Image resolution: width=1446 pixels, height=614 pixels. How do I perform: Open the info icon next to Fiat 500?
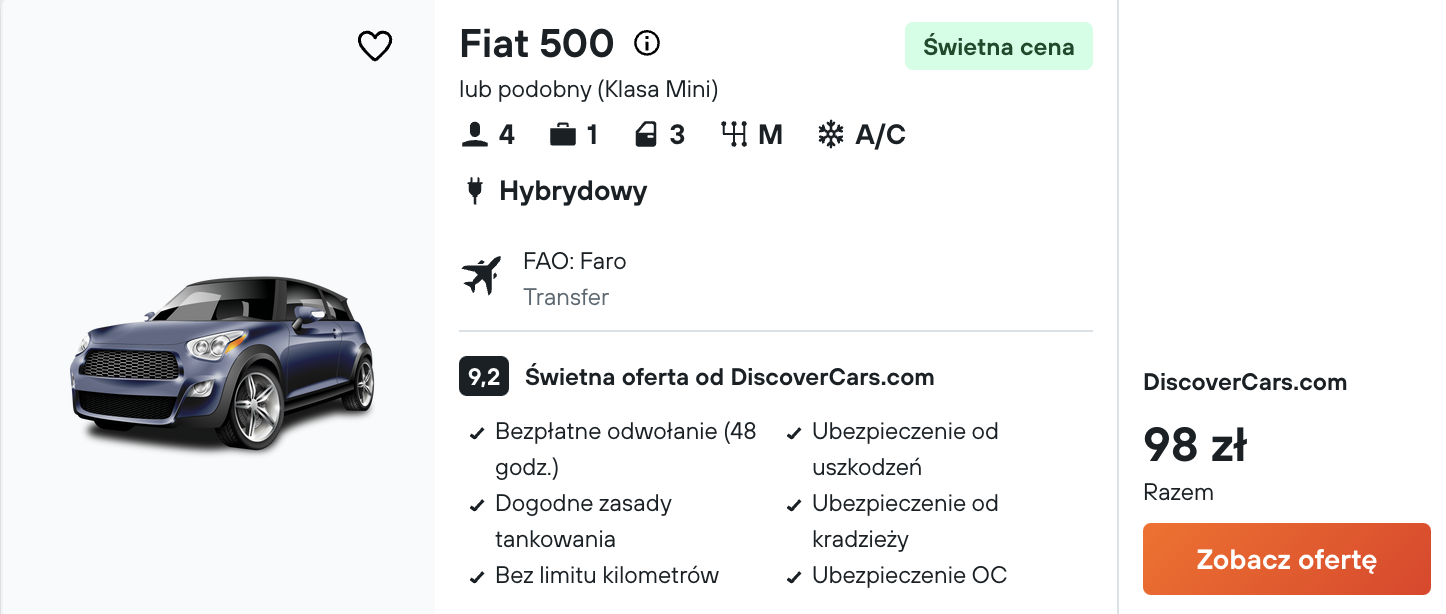click(647, 43)
